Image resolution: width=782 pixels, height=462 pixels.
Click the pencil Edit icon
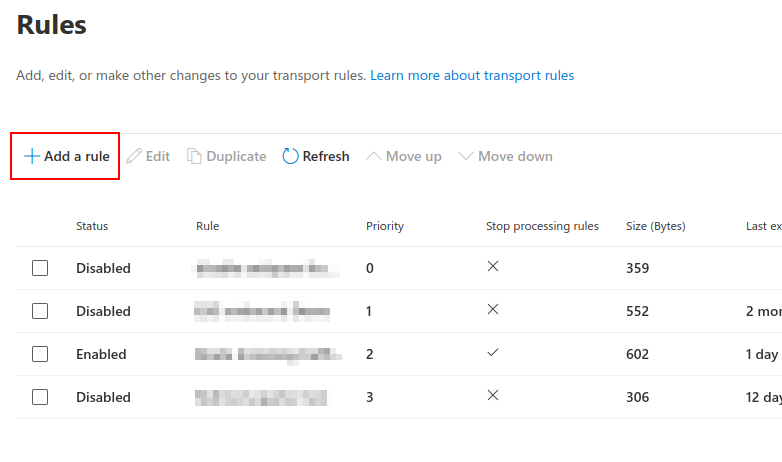(x=134, y=156)
